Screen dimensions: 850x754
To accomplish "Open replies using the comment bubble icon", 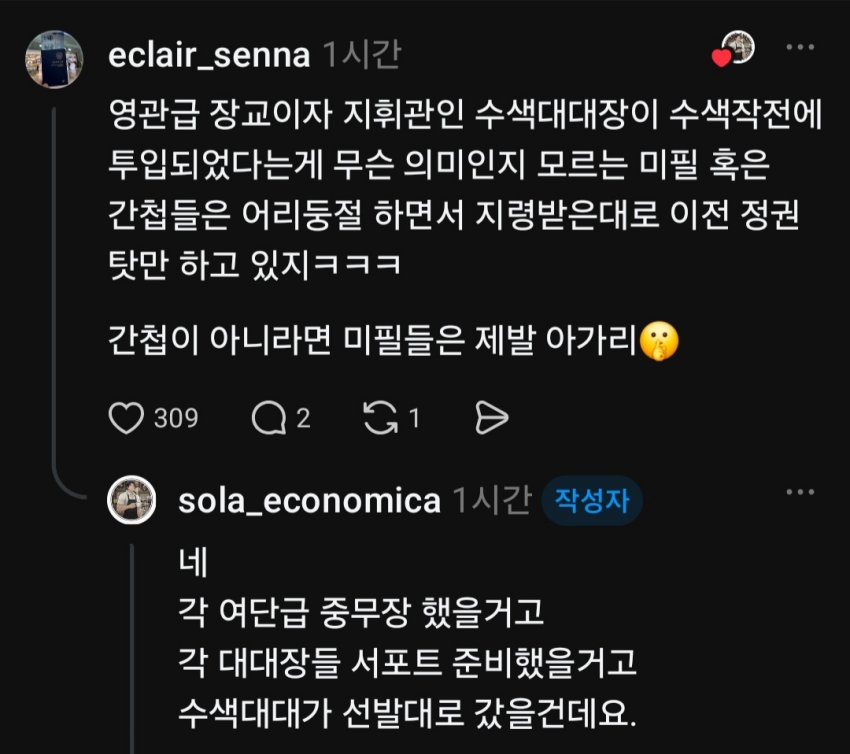I will (268, 418).
